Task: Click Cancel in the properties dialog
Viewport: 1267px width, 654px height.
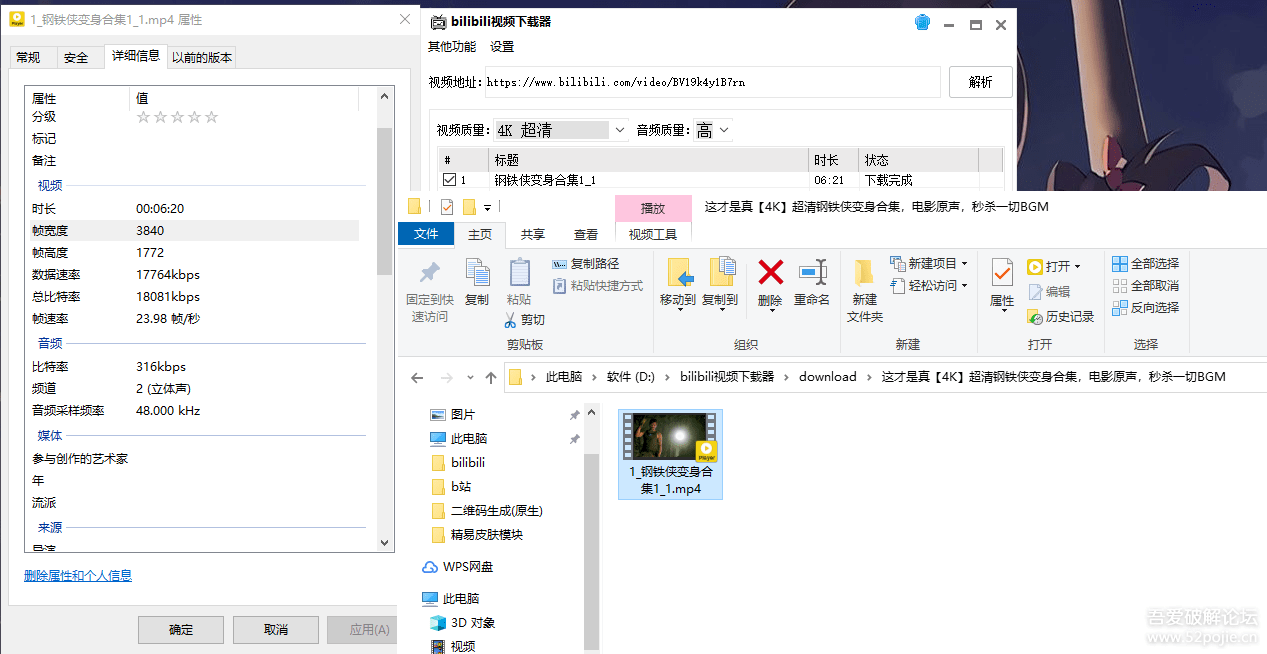Action: pos(276,630)
